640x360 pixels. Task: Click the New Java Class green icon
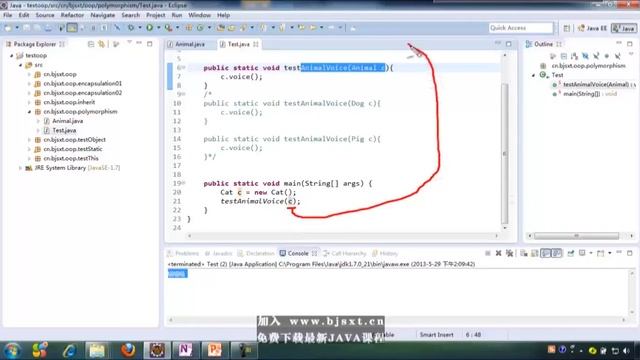(x=200, y=28)
